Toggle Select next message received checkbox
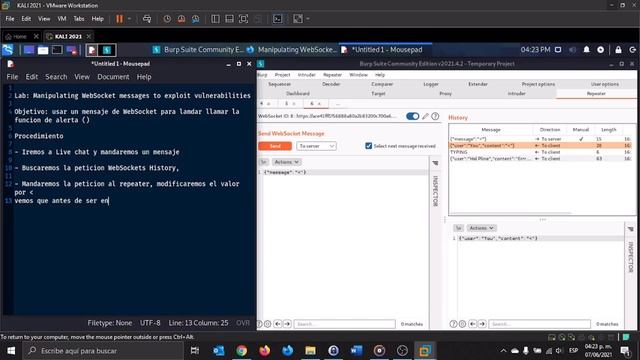This screenshot has width=640, height=360. coord(369,146)
